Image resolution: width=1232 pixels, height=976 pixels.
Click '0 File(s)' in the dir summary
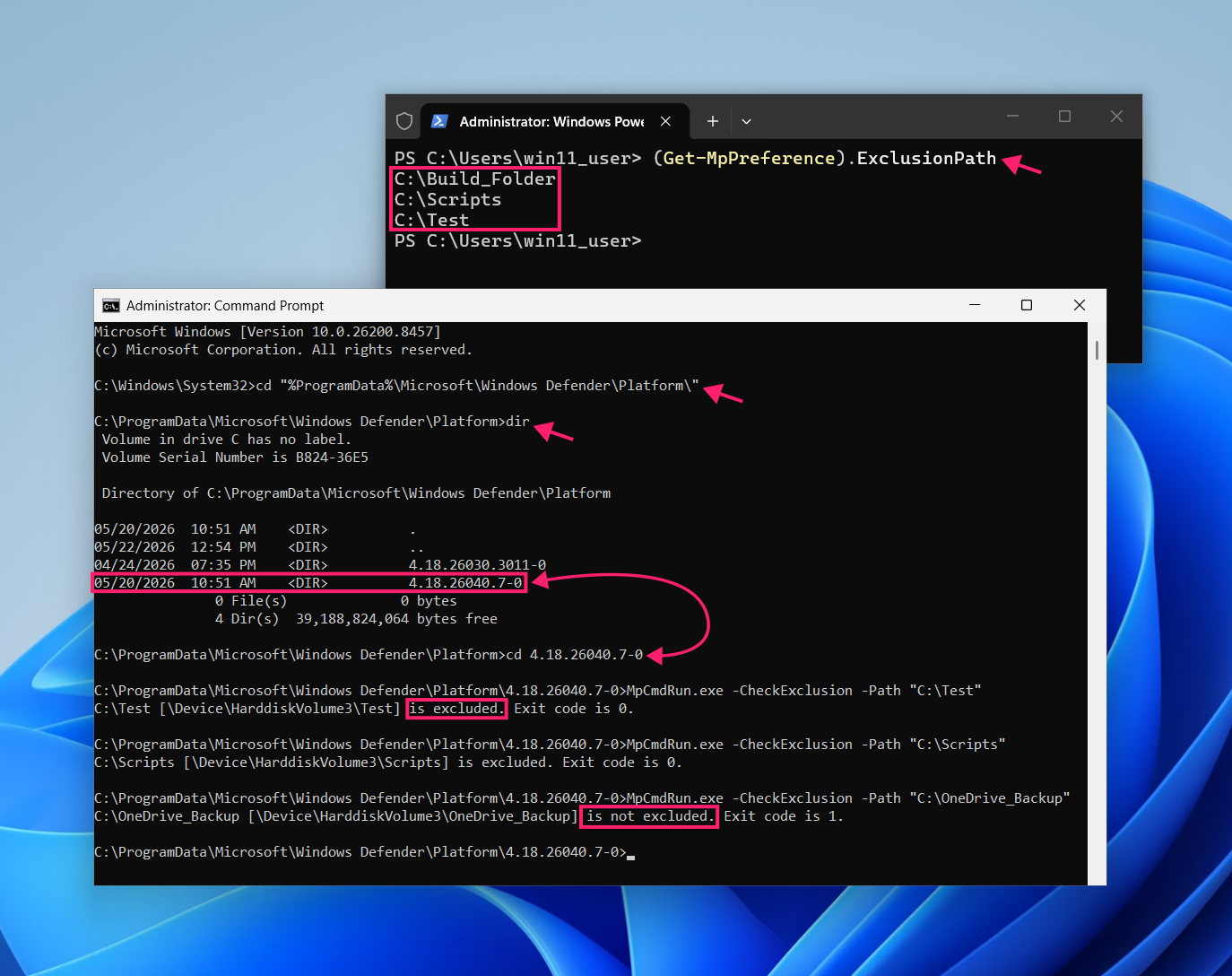[x=251, y=601]
